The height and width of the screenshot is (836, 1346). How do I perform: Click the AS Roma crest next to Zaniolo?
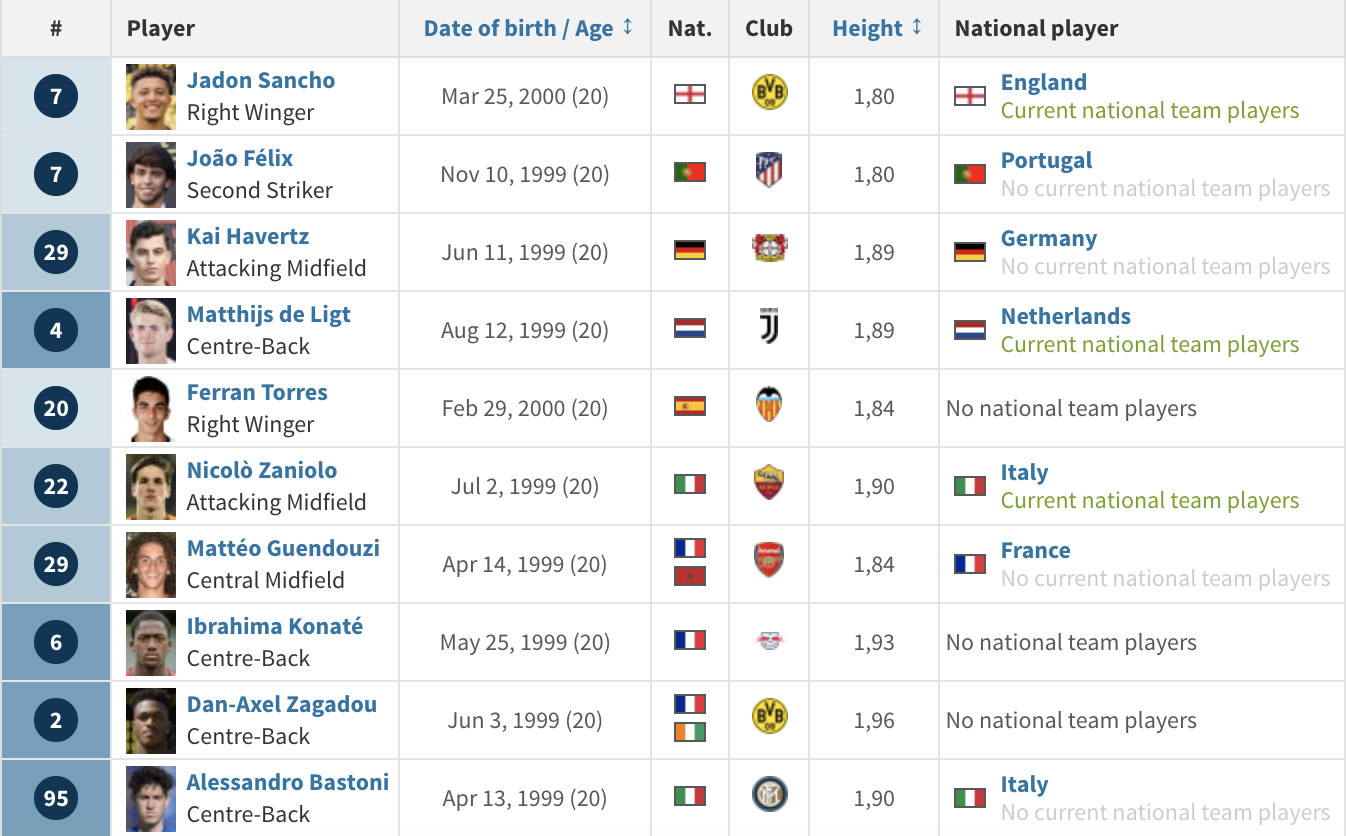point(769,484)
